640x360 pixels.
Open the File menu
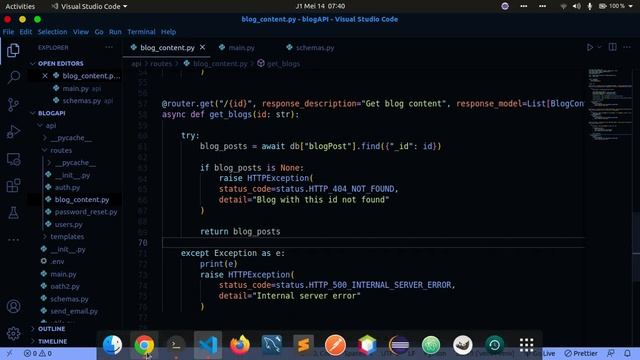tap(8, 32)
